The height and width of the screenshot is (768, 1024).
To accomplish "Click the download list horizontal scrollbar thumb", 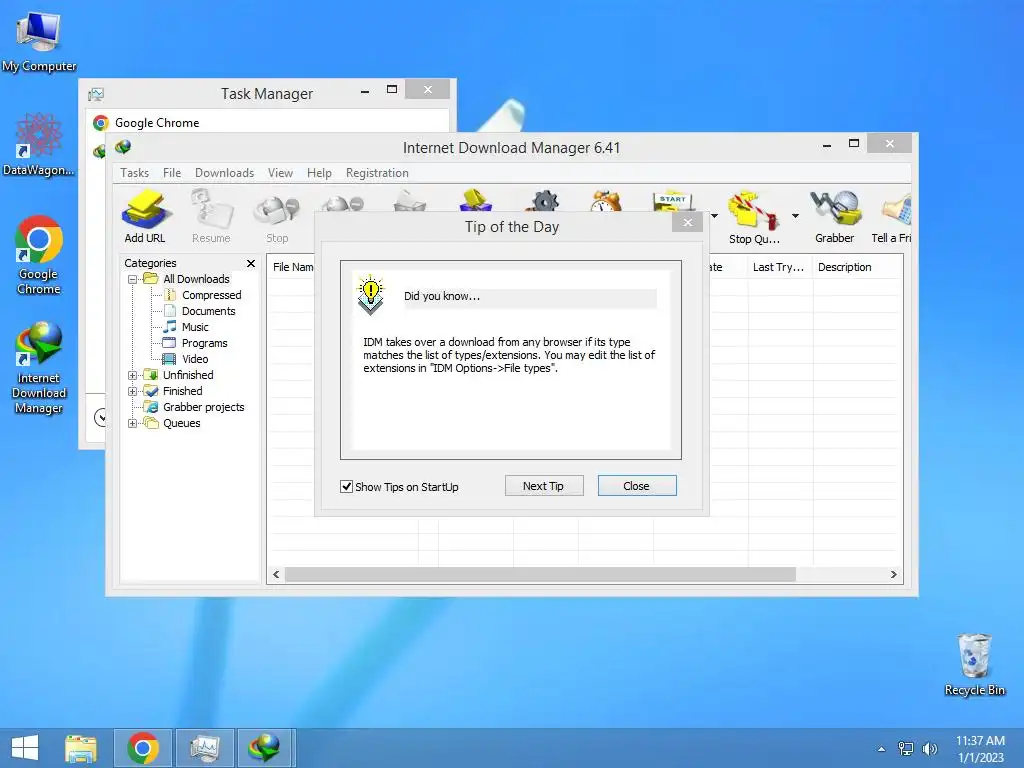I will click(x=540, y=575).
